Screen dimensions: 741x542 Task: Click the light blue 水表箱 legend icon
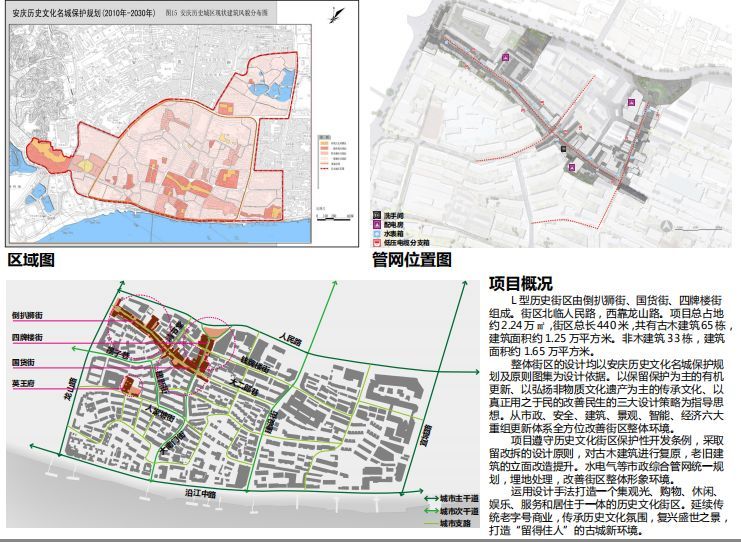(377, 233)
